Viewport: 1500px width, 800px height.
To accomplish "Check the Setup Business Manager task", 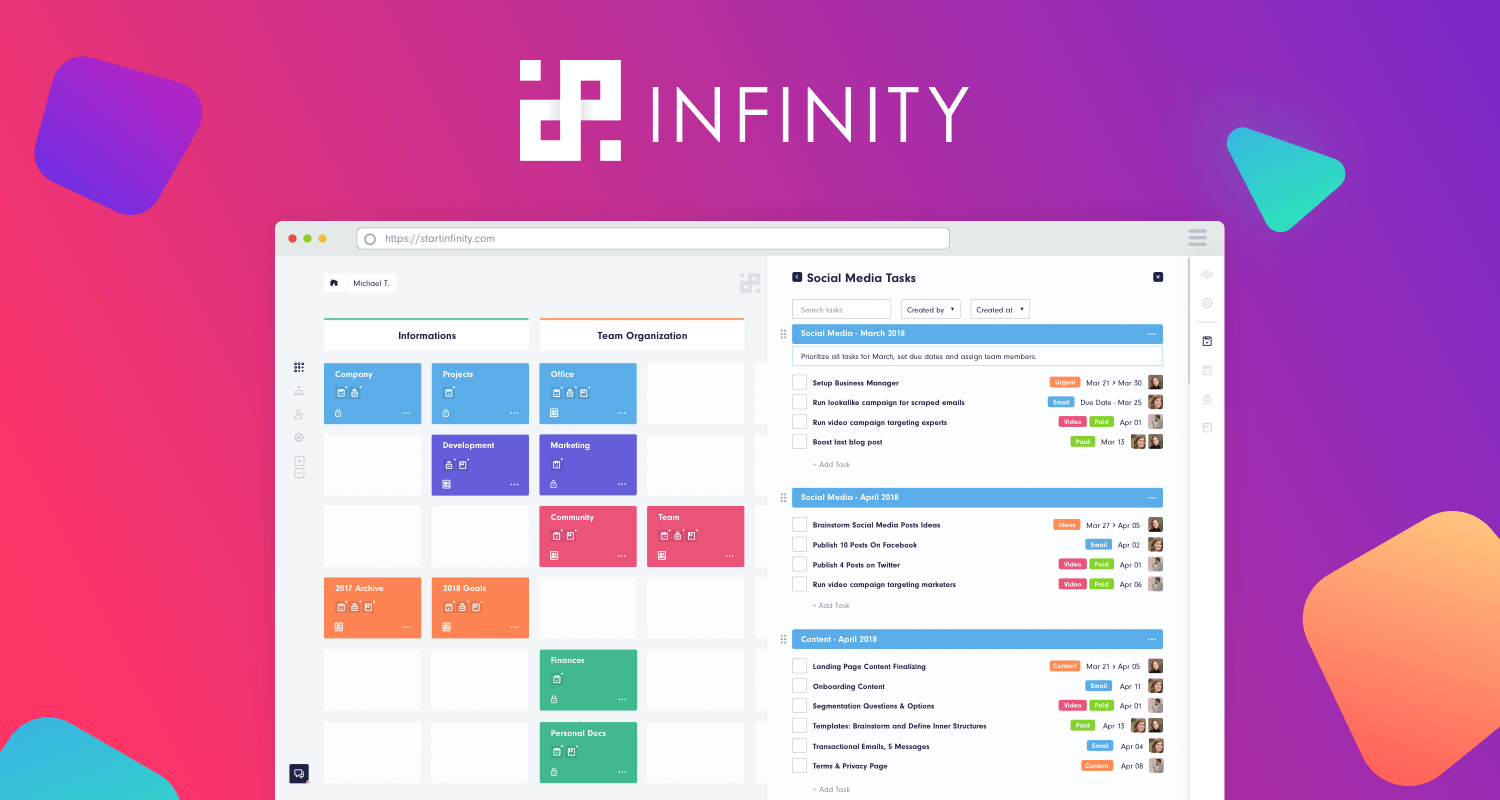I will coord(799,382).
